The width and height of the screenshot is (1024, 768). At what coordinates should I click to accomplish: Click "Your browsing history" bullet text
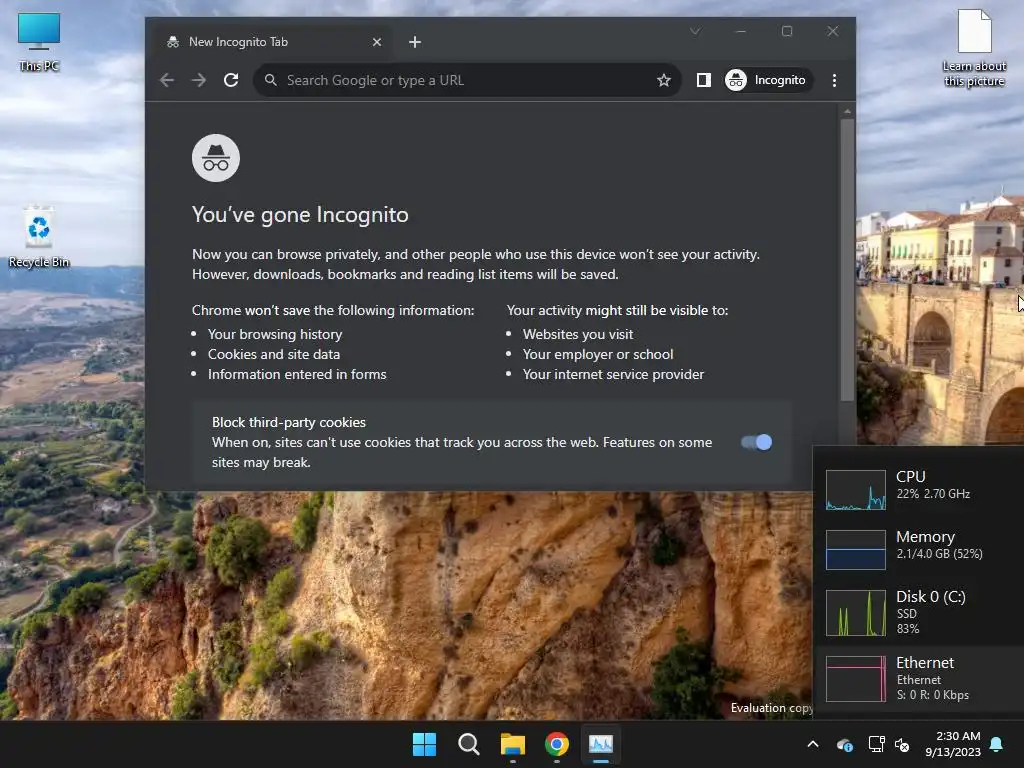275,334
